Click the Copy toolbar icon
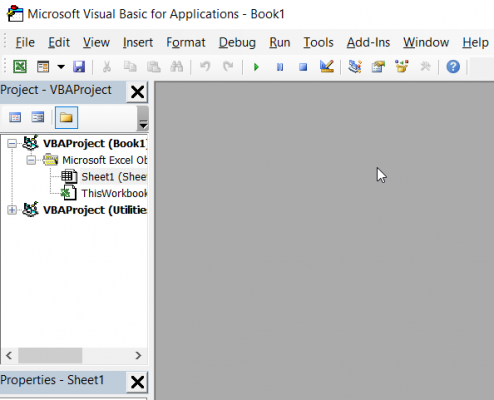Image resolution: width=494 pixels, height=400 pixels. pyautogui.click(x=130, y=67)
